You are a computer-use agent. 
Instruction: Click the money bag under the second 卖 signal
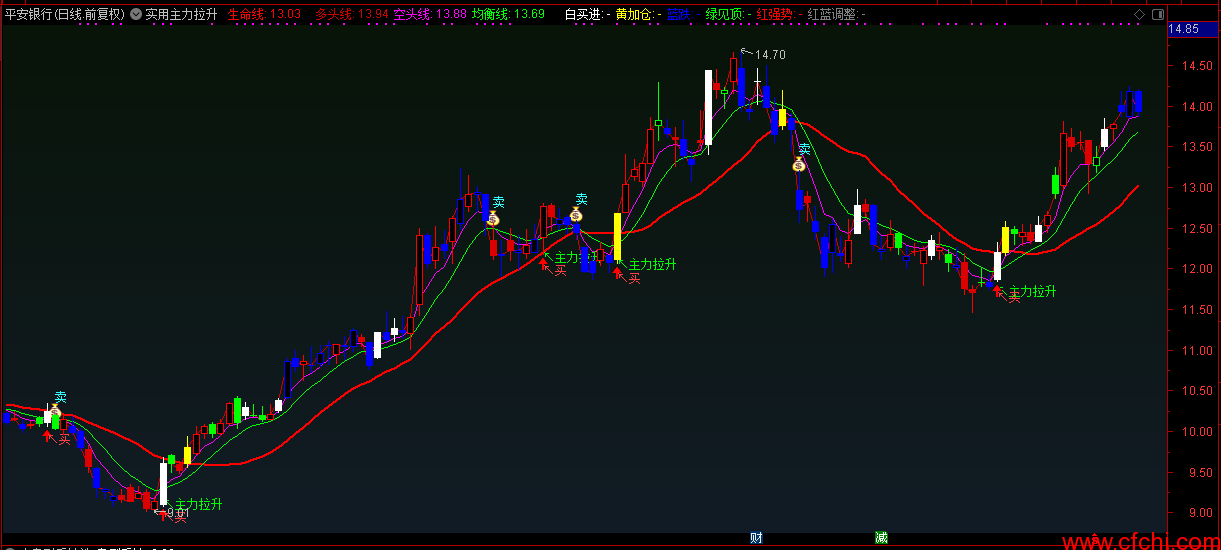493,216
